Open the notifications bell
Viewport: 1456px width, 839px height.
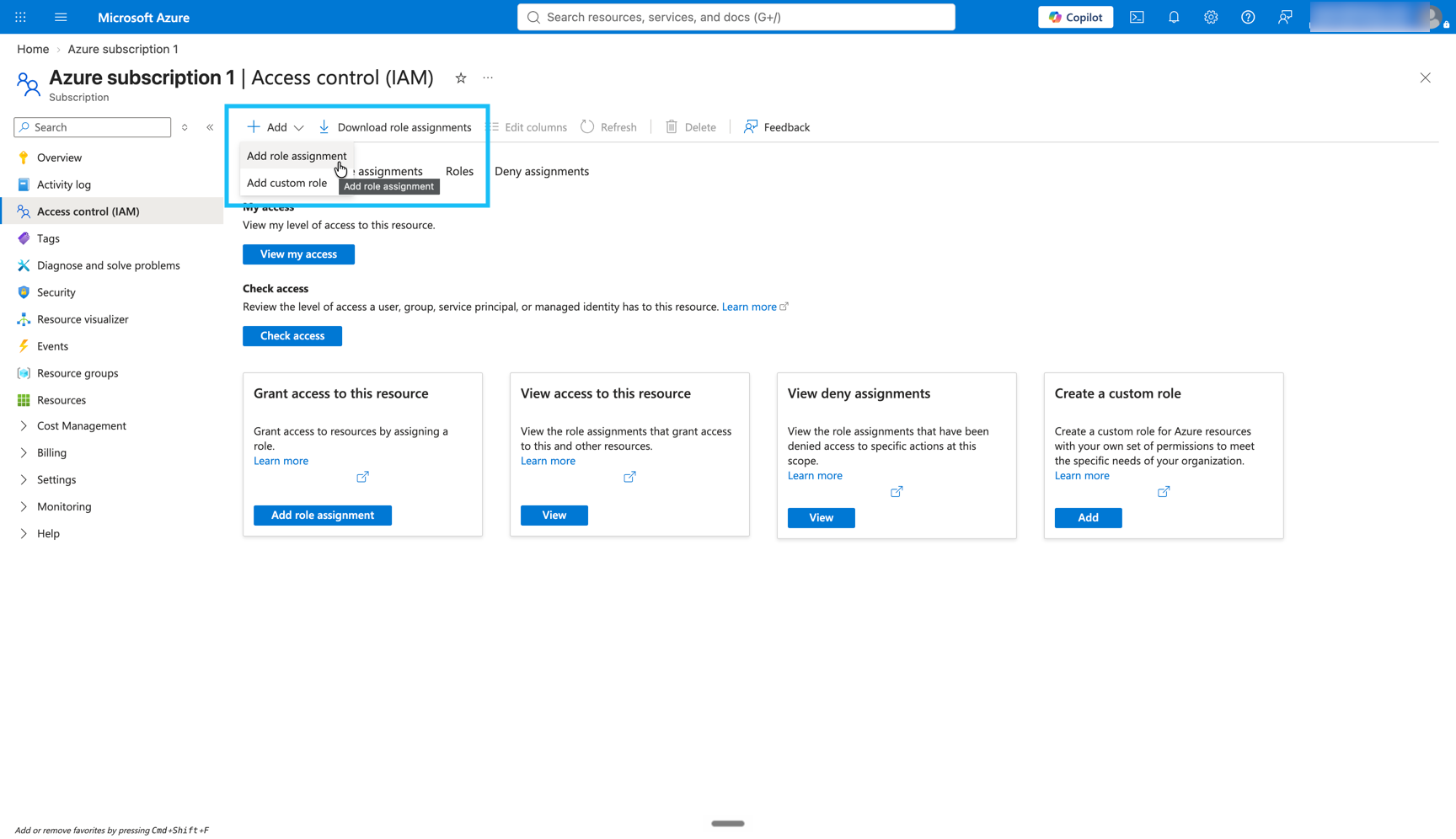point(1174,17)
